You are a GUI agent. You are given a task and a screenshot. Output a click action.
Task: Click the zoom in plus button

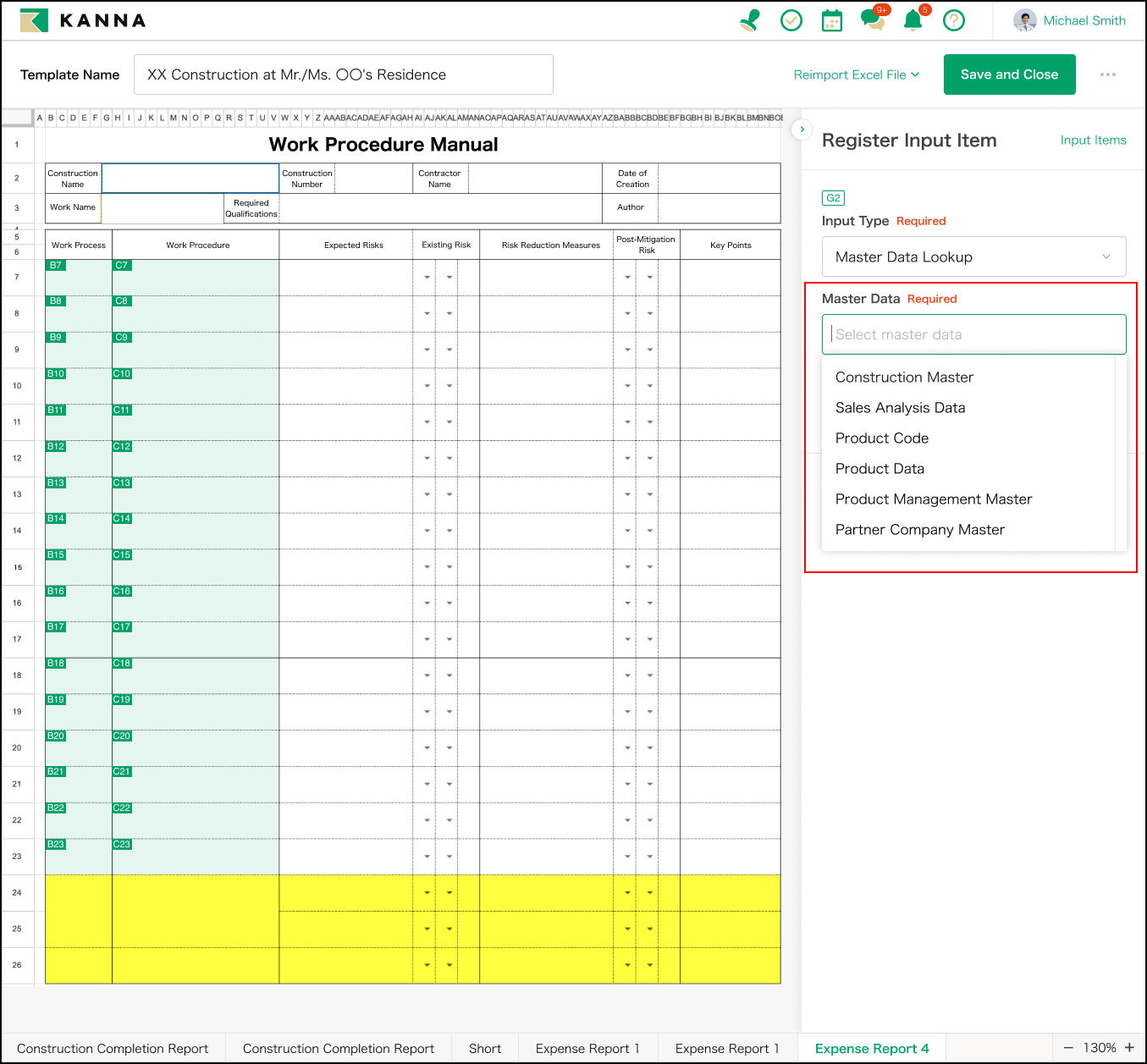click(1129, 1048)
